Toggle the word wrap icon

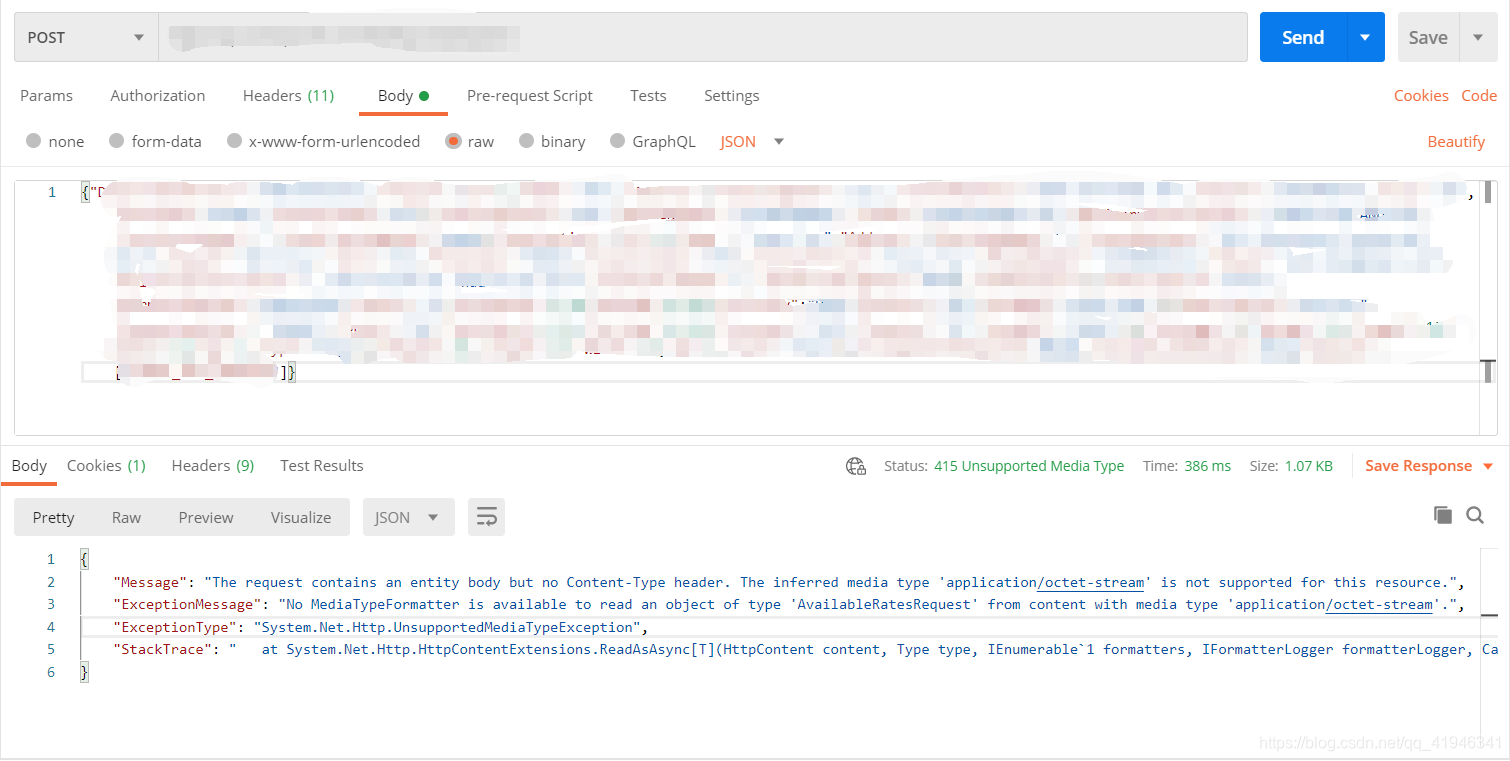[486, 517]
